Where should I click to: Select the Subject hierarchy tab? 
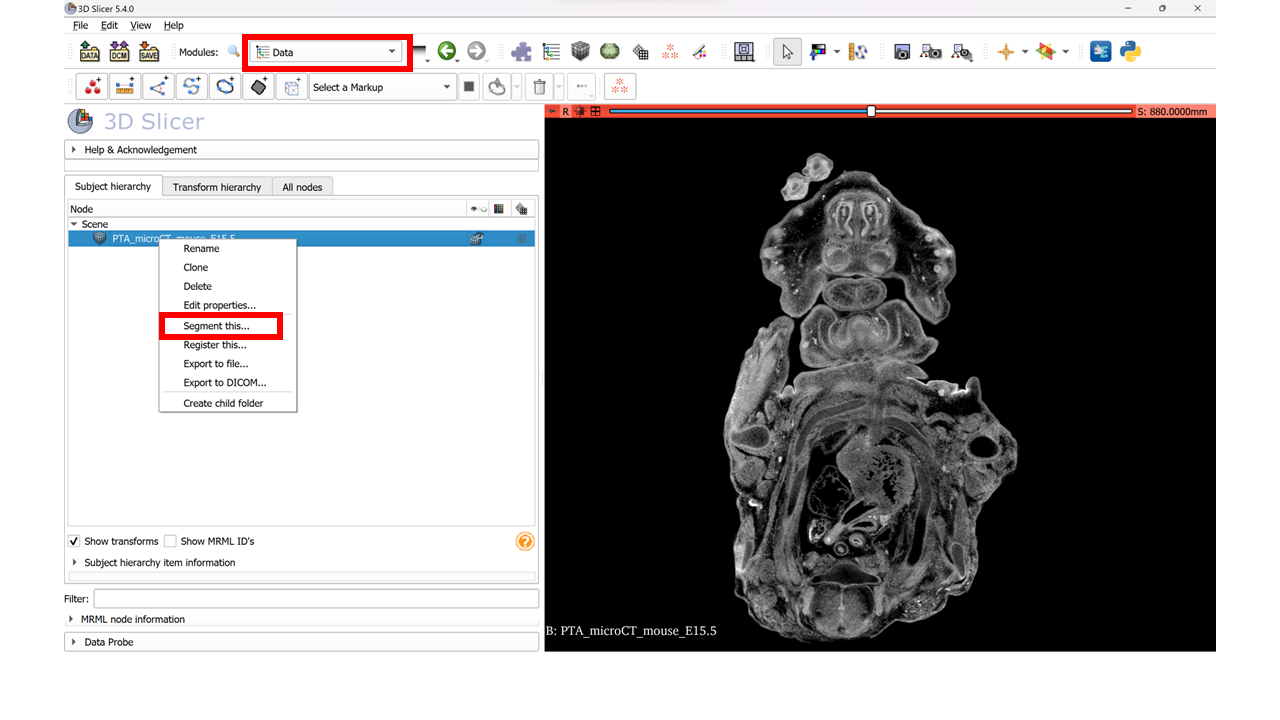pyautogui.click(x=113, y=186)
